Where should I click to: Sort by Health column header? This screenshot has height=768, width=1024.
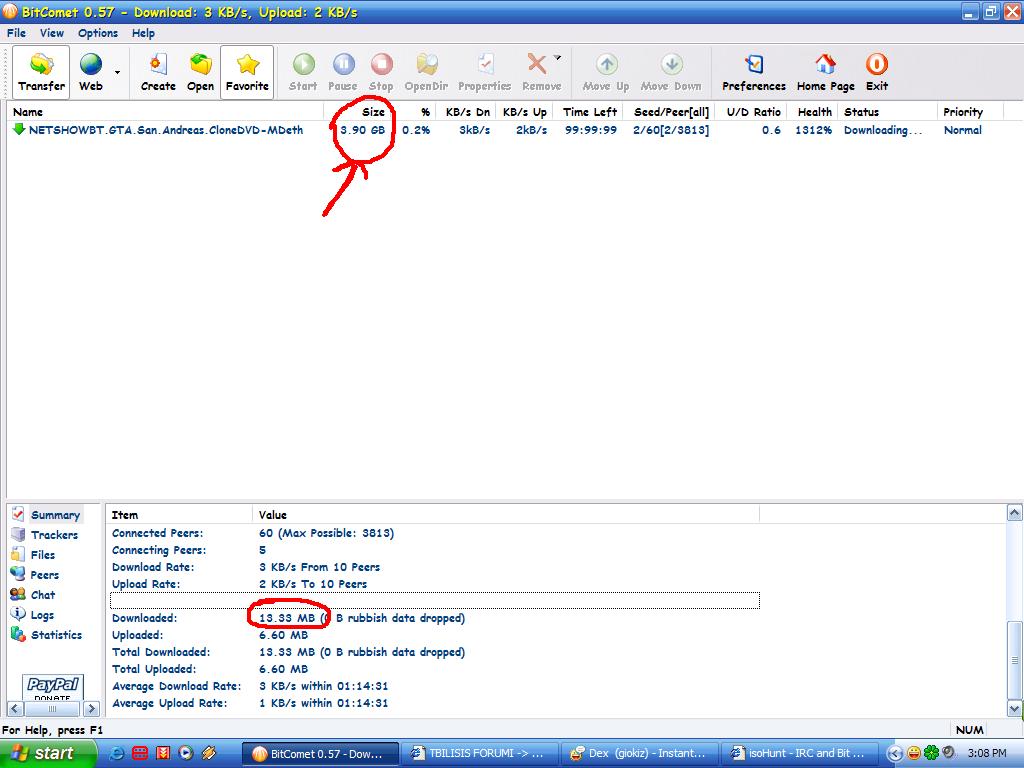tap(814, 112)
